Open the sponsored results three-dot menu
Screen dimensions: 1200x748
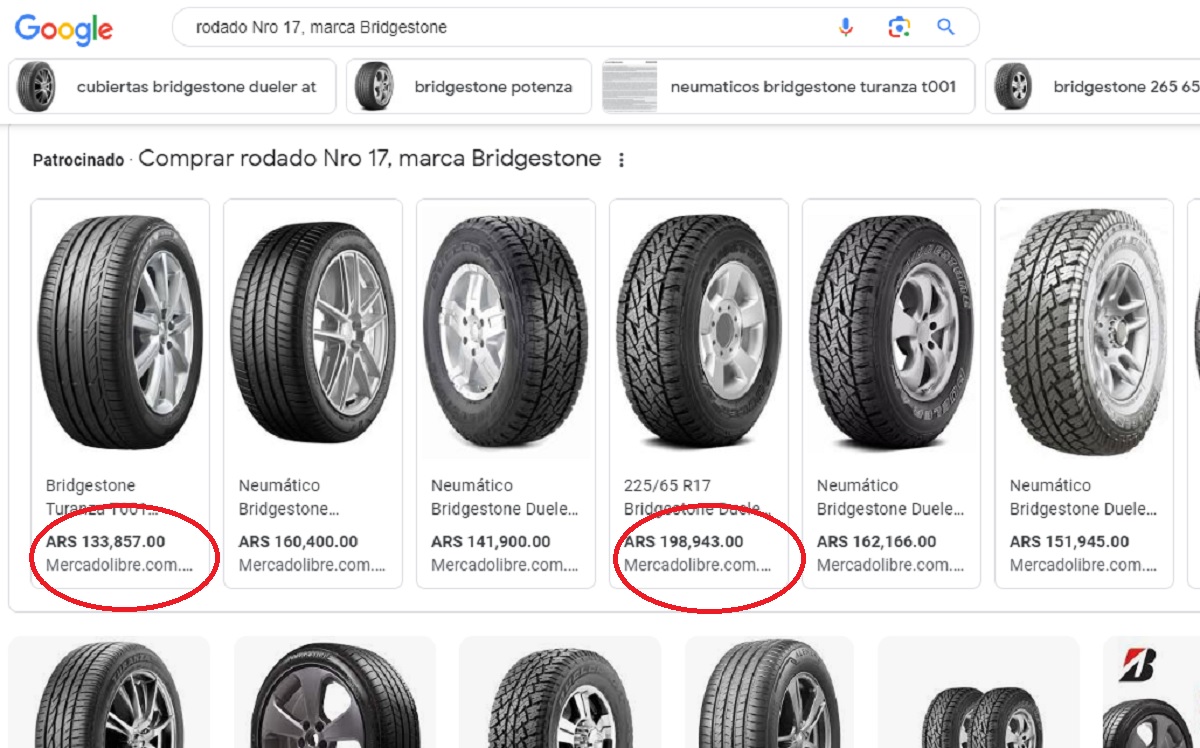(621, 160)
